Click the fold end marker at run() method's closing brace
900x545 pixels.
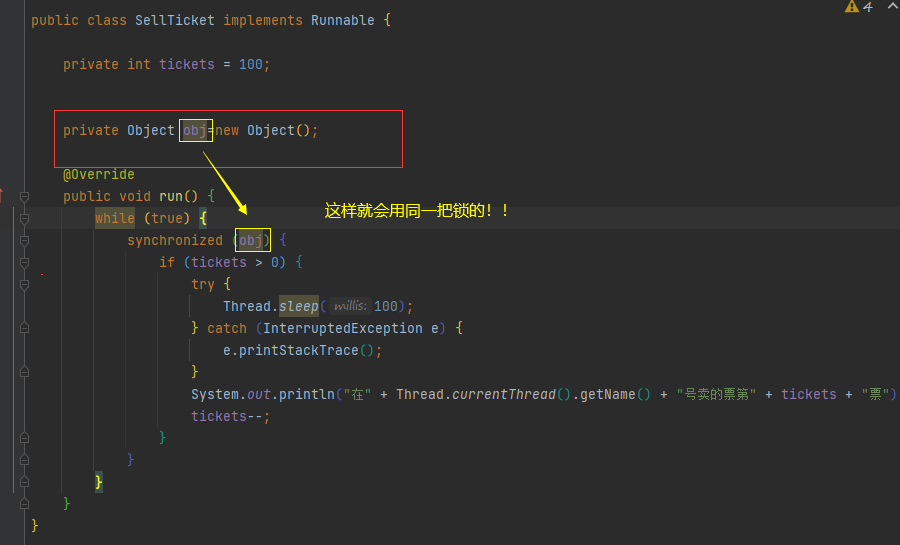pyautogui.click(x=24, y=504)
